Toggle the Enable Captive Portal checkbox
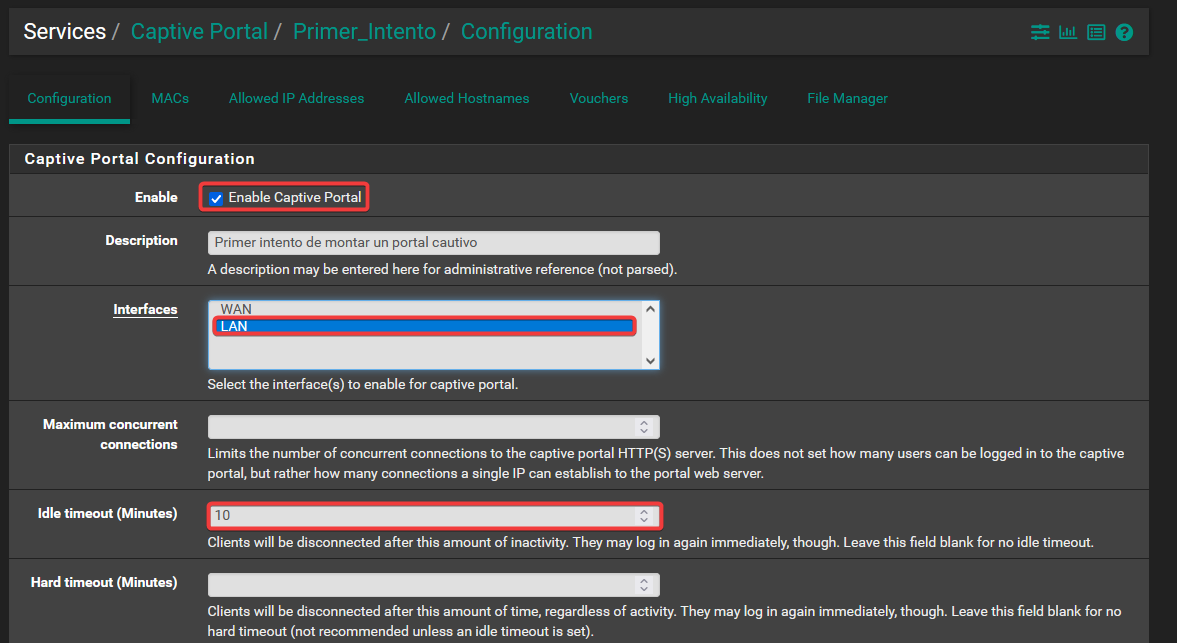 click(216, 198)
